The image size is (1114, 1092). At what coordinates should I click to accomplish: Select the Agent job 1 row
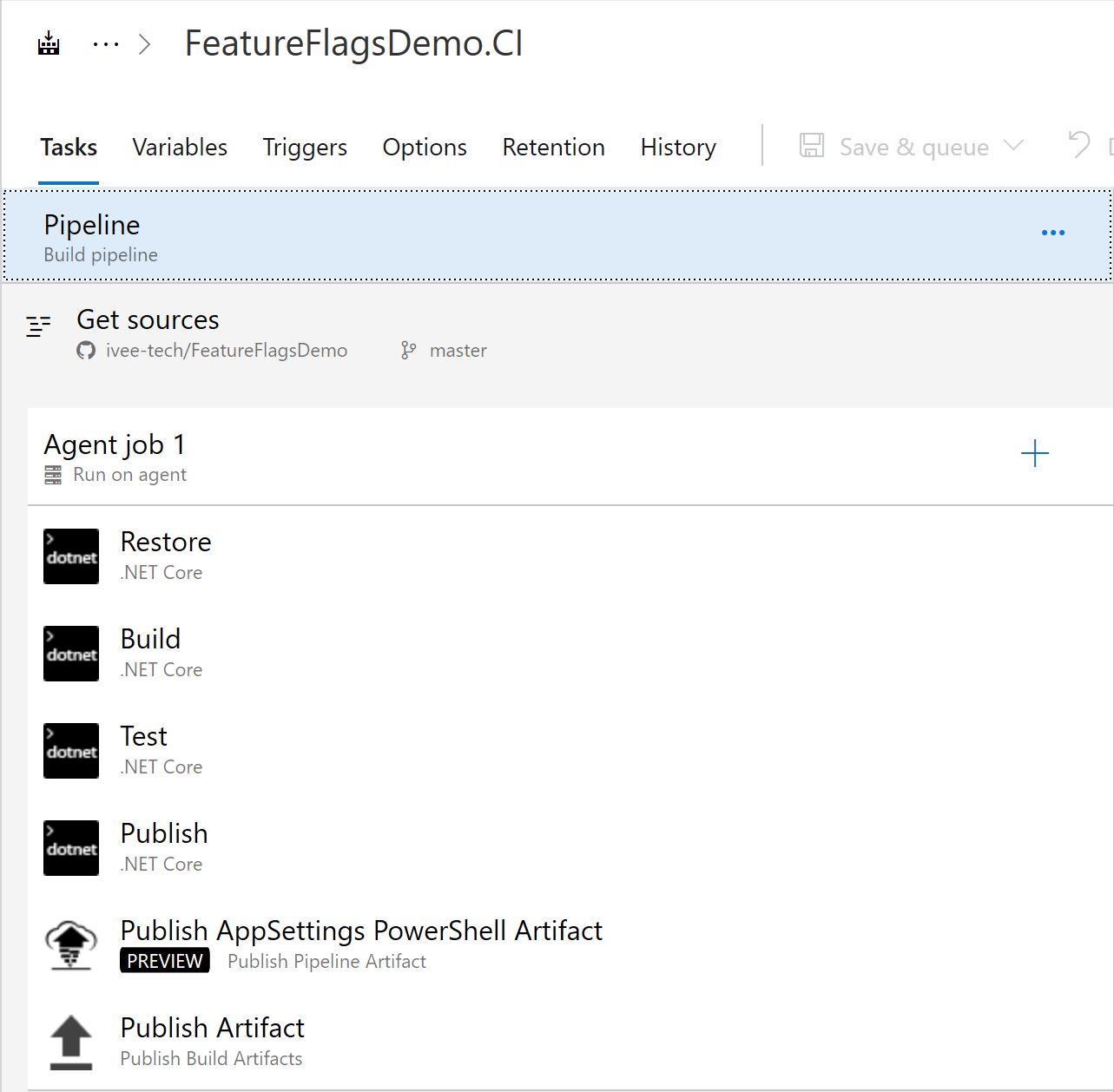tap(570, 457)
